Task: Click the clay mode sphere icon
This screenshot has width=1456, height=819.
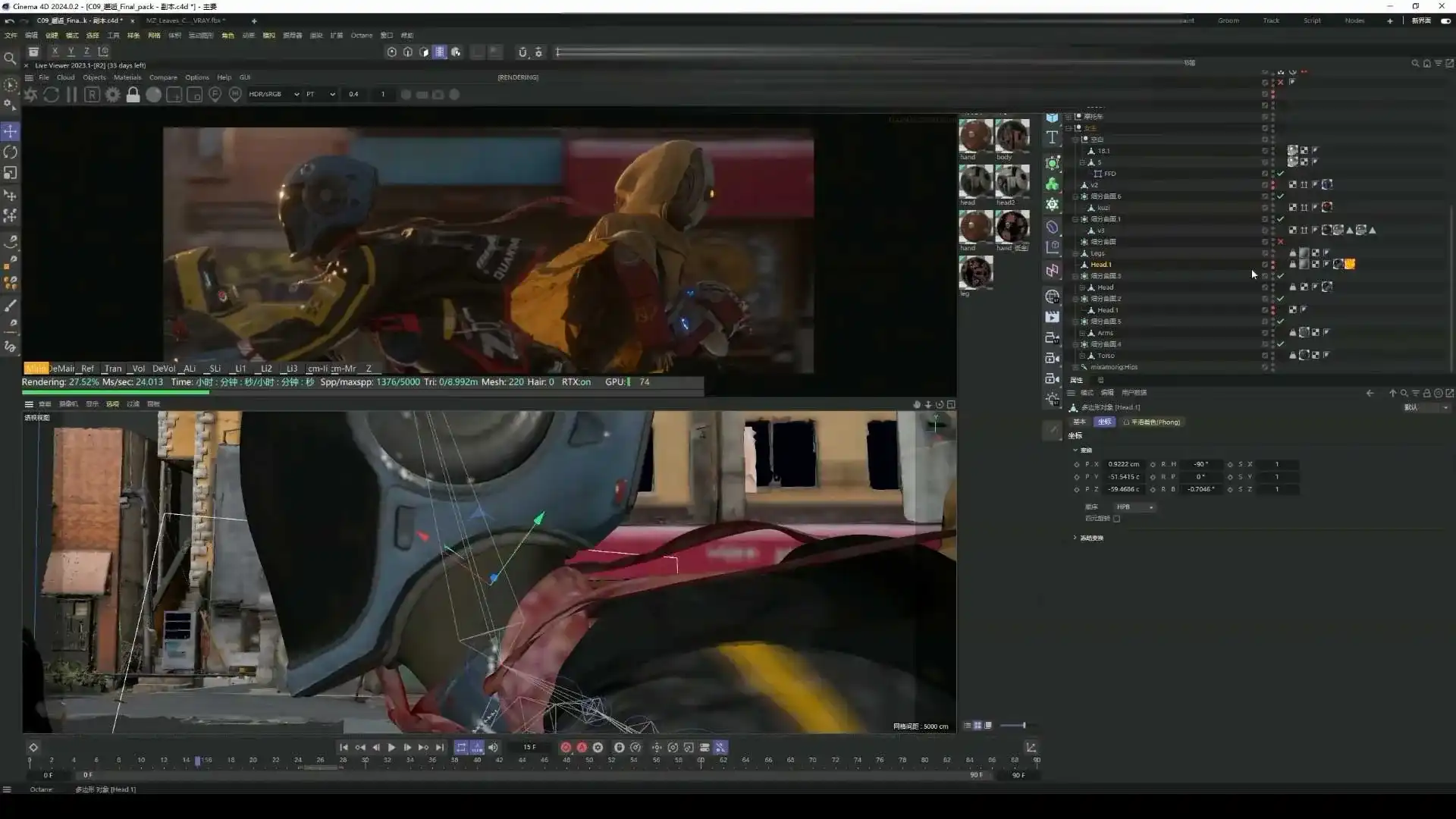Action: click(x=153, y=95)
